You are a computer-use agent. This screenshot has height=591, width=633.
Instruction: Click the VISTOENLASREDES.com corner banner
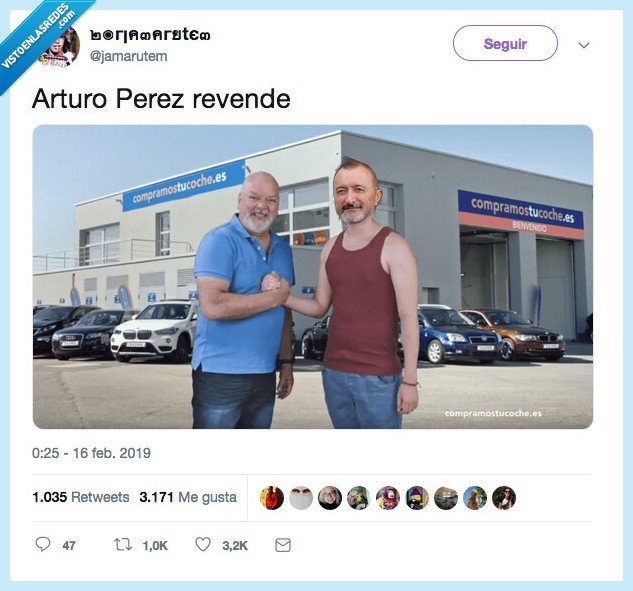click(x=38, y=36)
